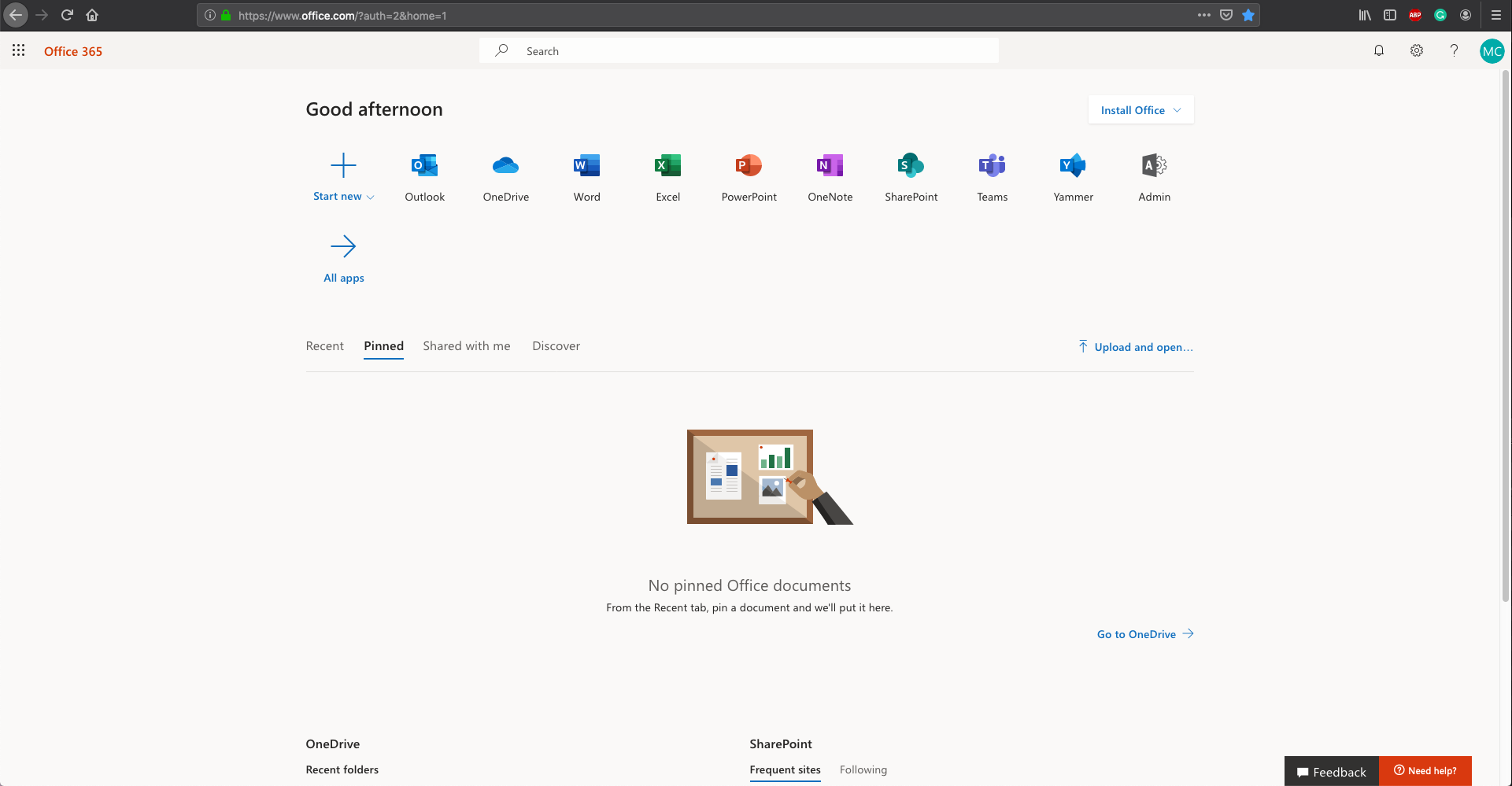
Task: Open the OneDrive app icon
Action: pyautogui.click(x=505, y=165)
